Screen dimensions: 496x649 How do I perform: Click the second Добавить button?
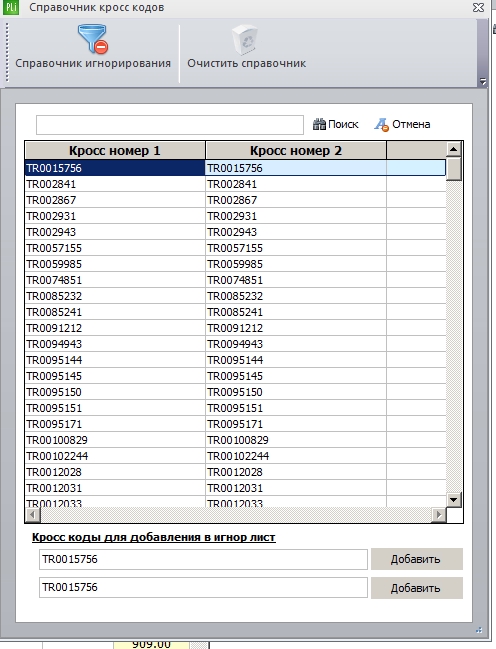(417, 588)
